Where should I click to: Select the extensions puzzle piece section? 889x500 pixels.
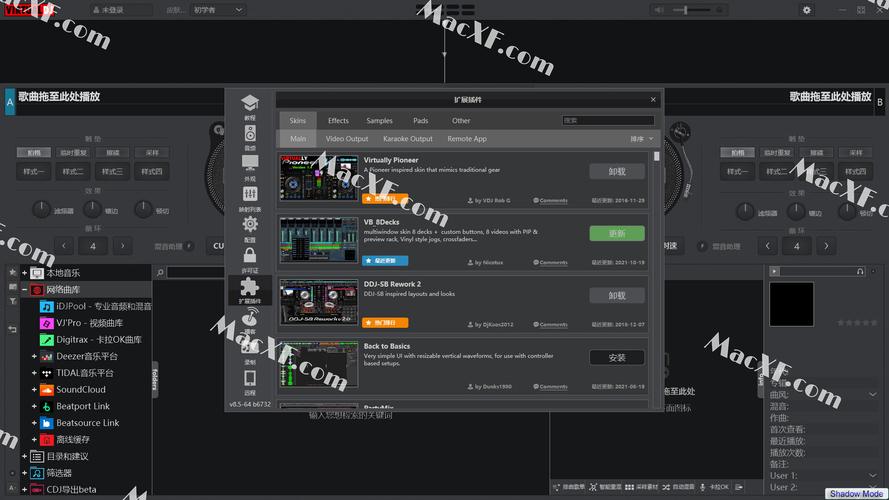[x=249, y=290]
